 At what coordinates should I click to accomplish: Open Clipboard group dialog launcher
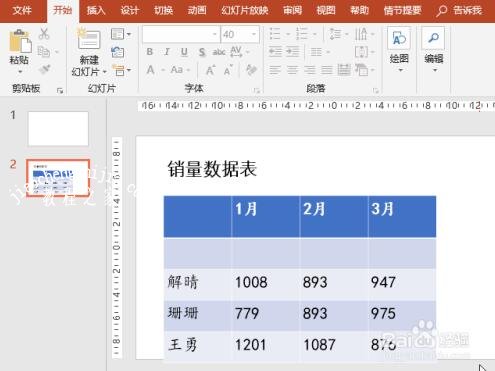click(60, 90)
